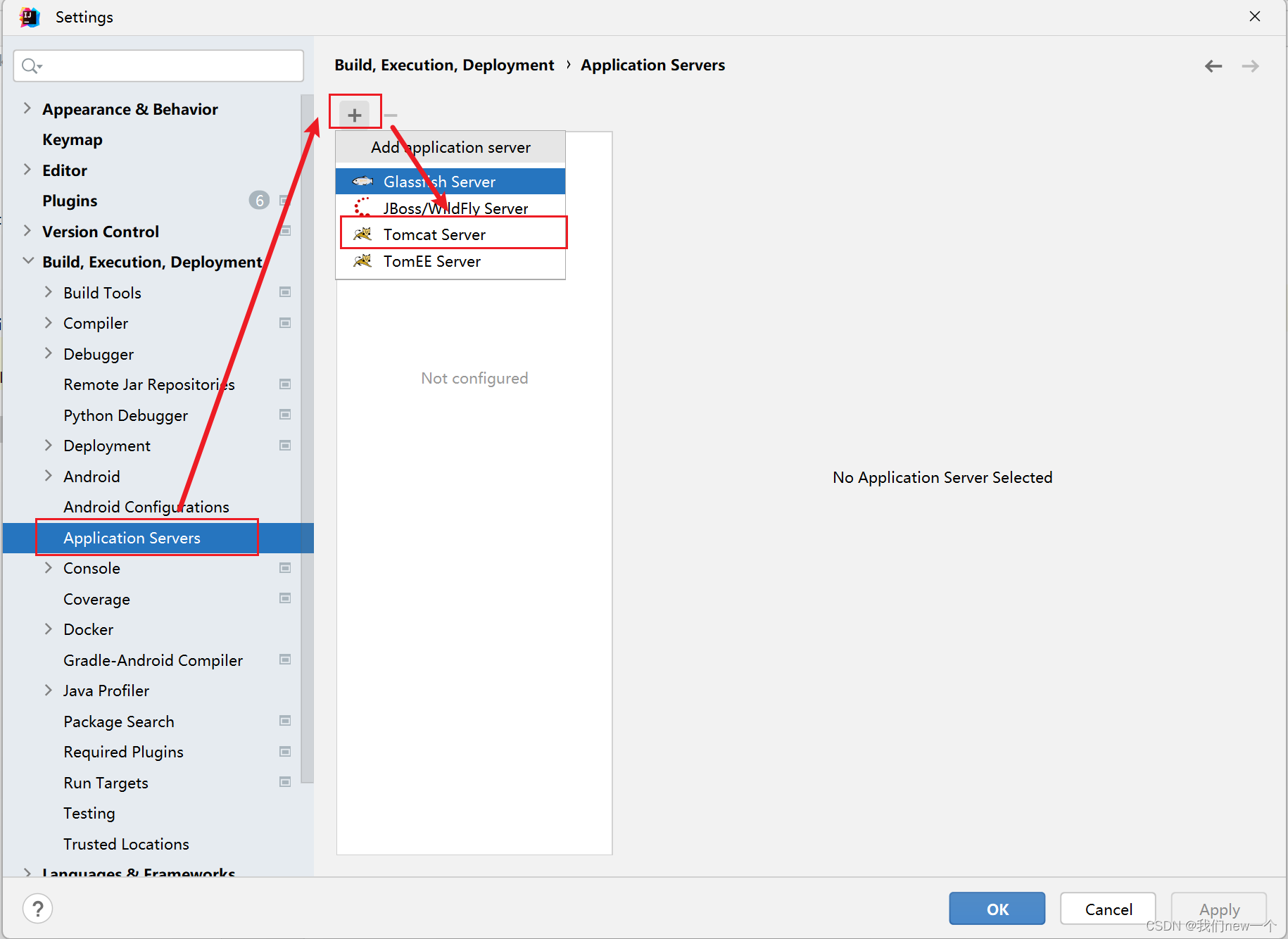Choose TomEE Server from the popup
The image size is (1288, 939).
[x=450, y=261]
